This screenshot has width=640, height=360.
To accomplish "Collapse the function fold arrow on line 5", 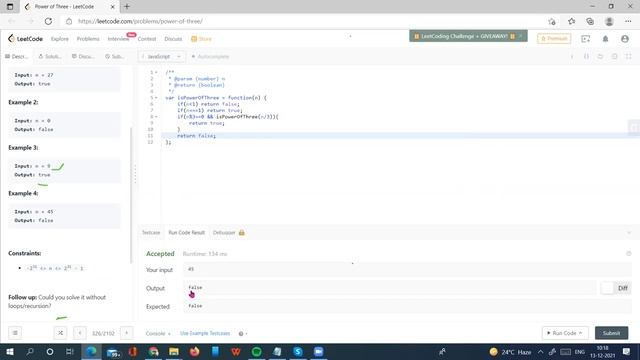I will pyautogui.click(x=156, y=98).
